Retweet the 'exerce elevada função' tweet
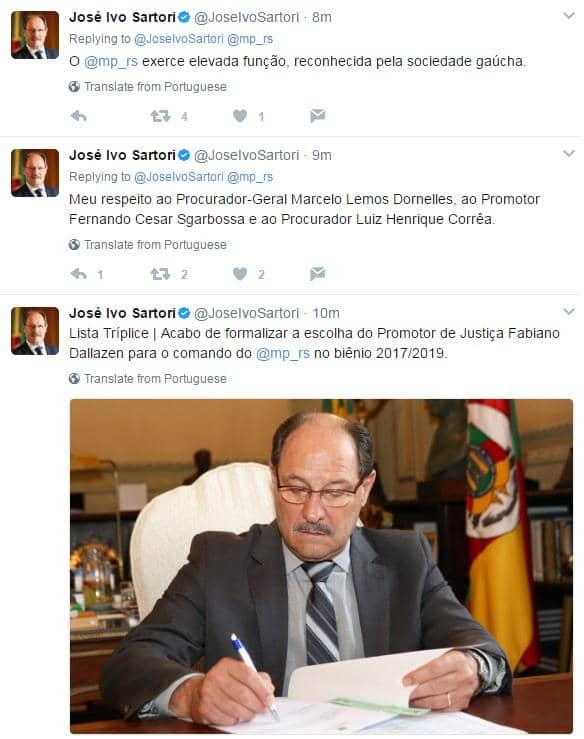 point(160,116)
